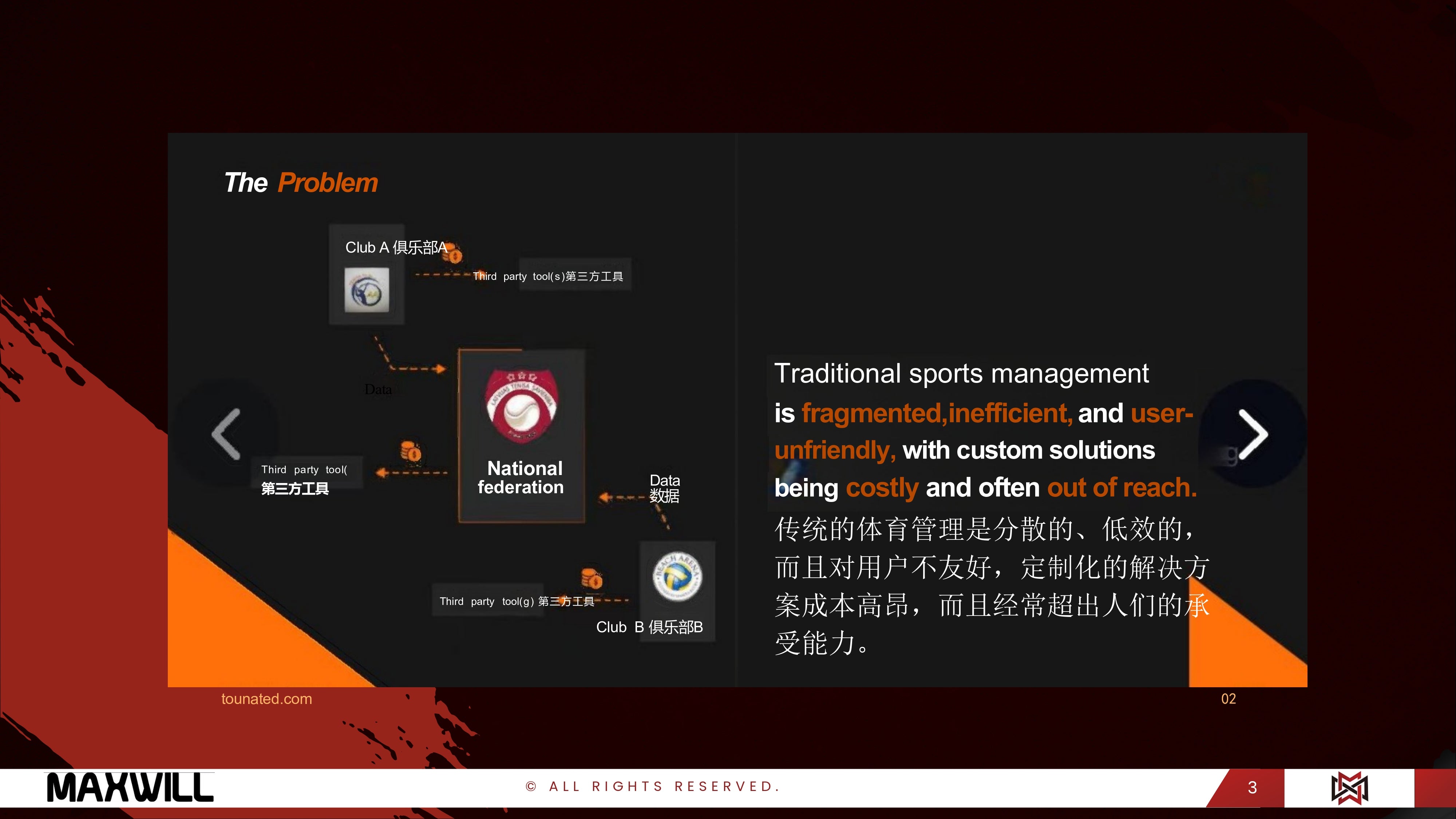This screenshot has height=819, width=1456.
Task: Click the 'Data 数据' label near Club B
Action: tap(665, 488)
